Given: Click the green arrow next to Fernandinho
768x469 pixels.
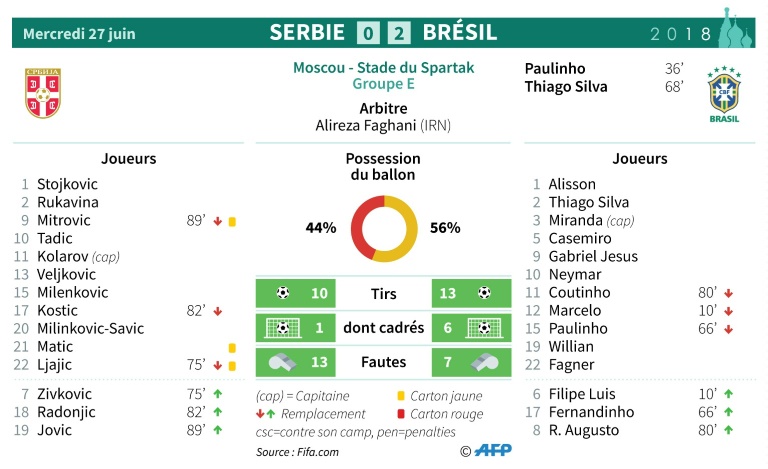Looking at the screenshot, I should click(728, 412).
